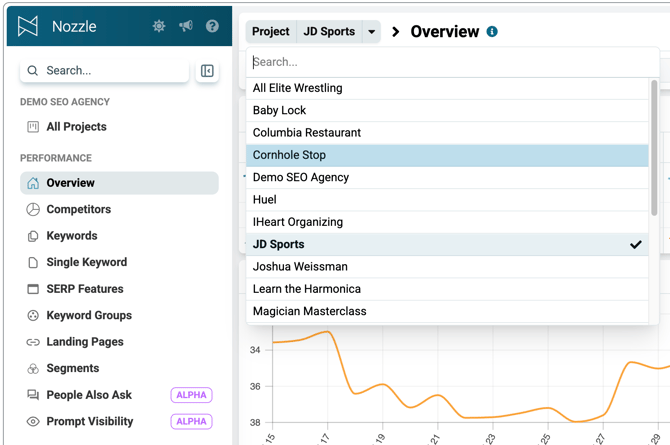Select JD Sports in project list
This screenshot has width=670, height=445.
click(447, 245)
